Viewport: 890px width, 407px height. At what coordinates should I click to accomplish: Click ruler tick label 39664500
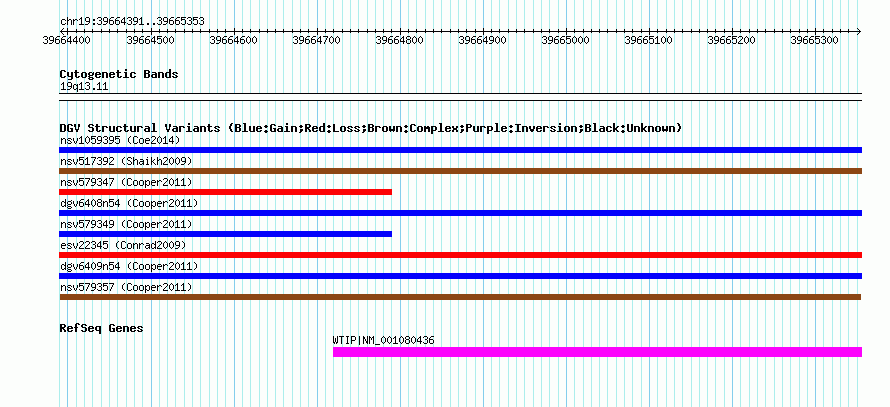click(x=150, y=40)
